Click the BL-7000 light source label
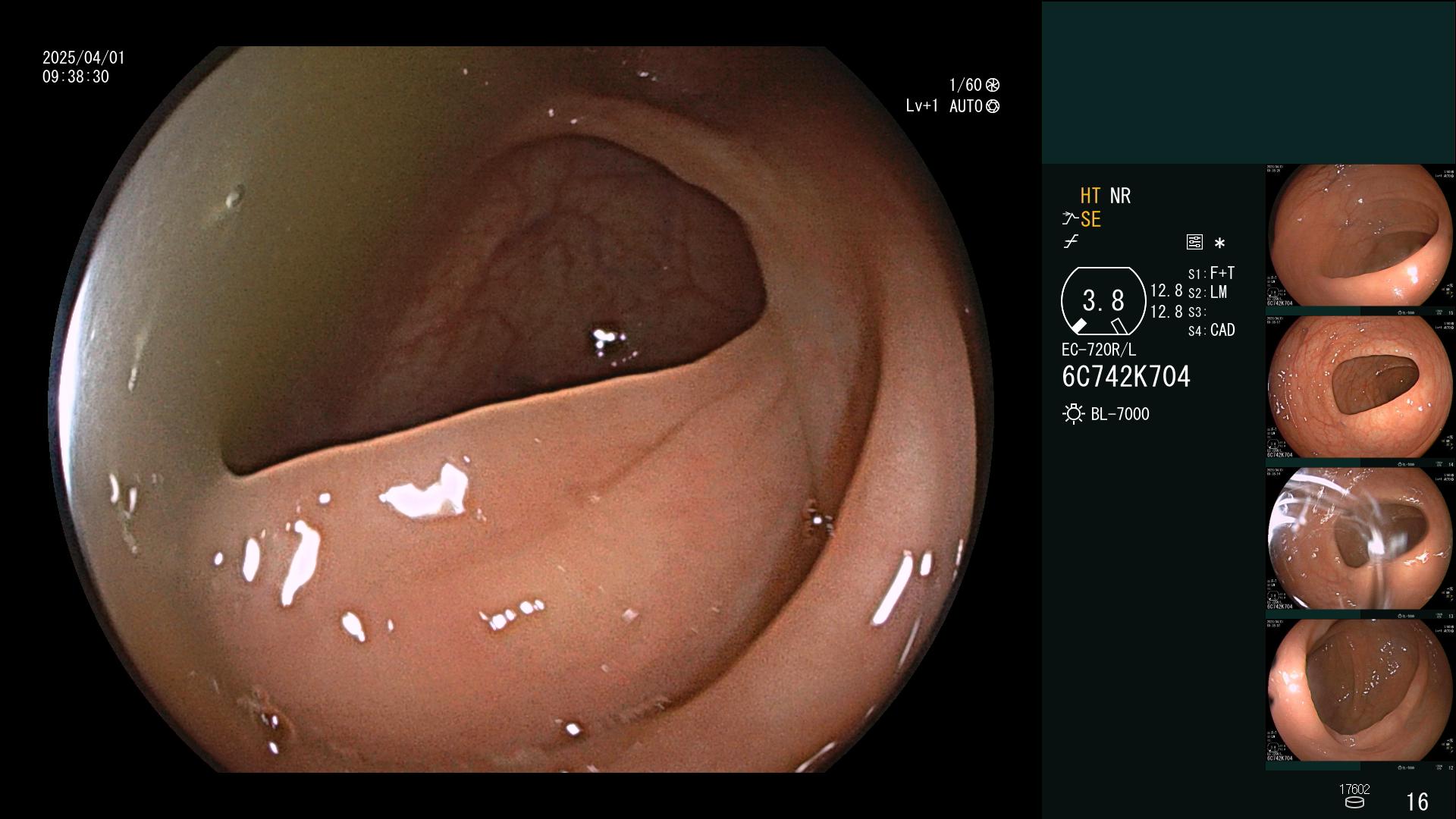This screenshot has width=1456, height=819. tap(1120, 414)
